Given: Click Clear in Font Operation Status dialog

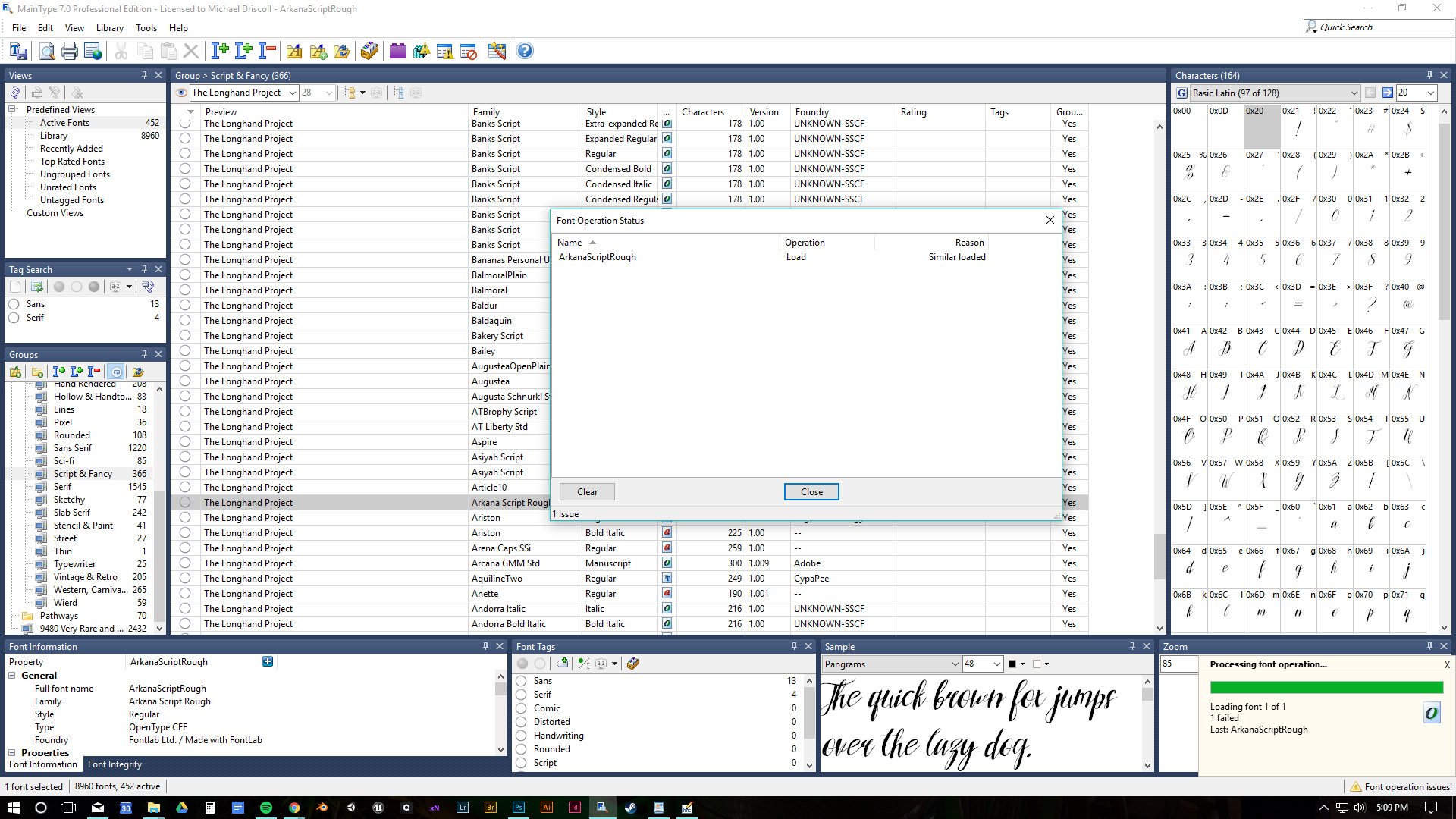Looking at the screenshot, I should (587, 492).
